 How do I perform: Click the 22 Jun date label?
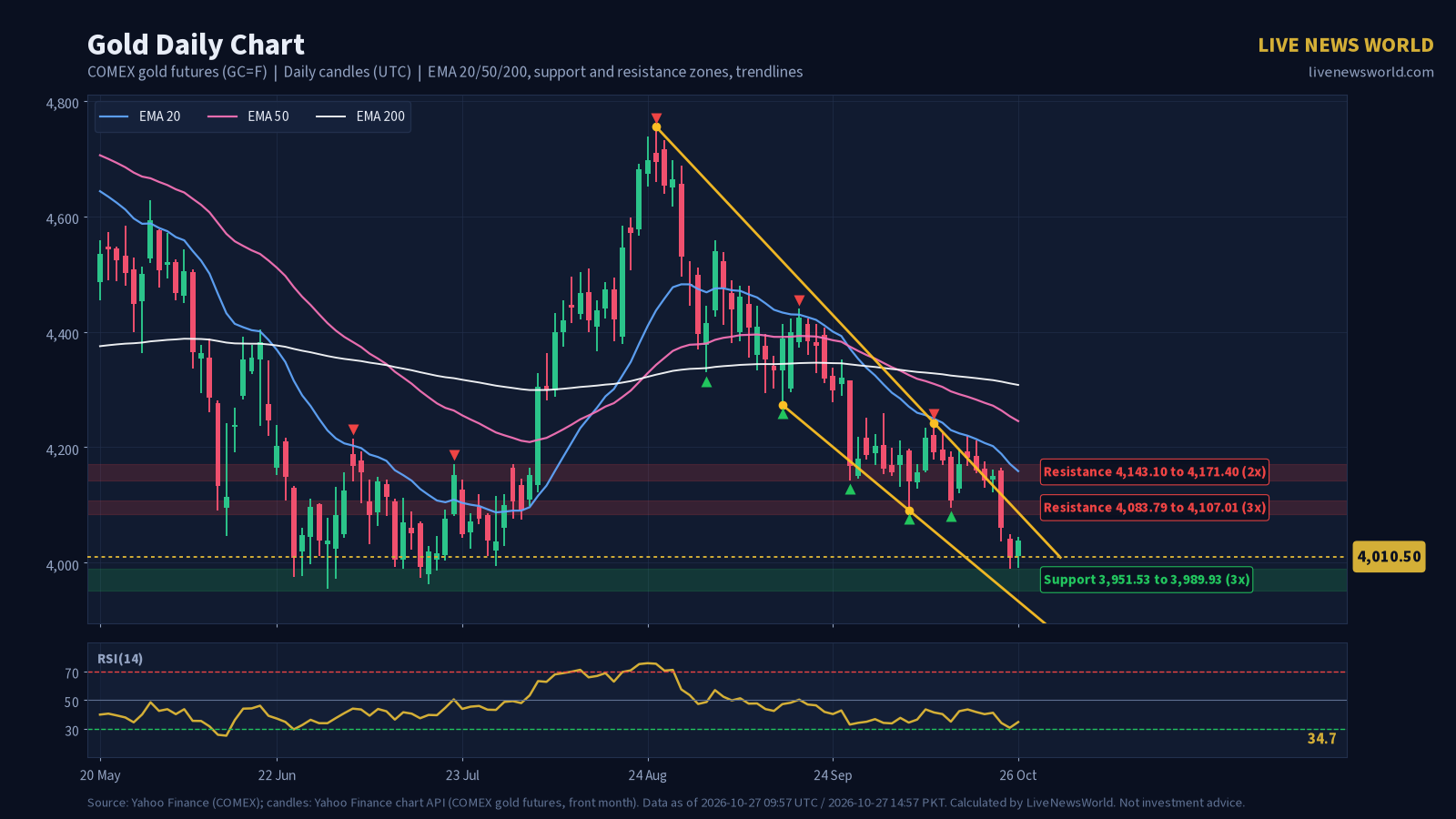click(x=277, y=775)
